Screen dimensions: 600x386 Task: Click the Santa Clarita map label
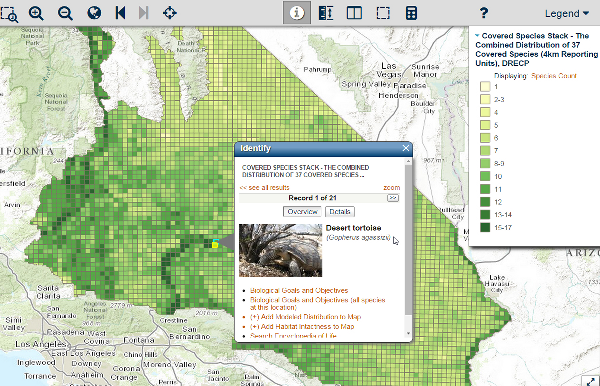tap(48, 292)
